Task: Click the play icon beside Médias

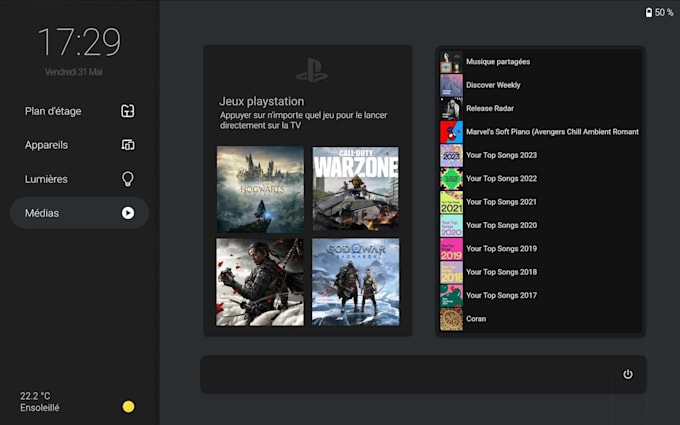Action: pos(128,213)
